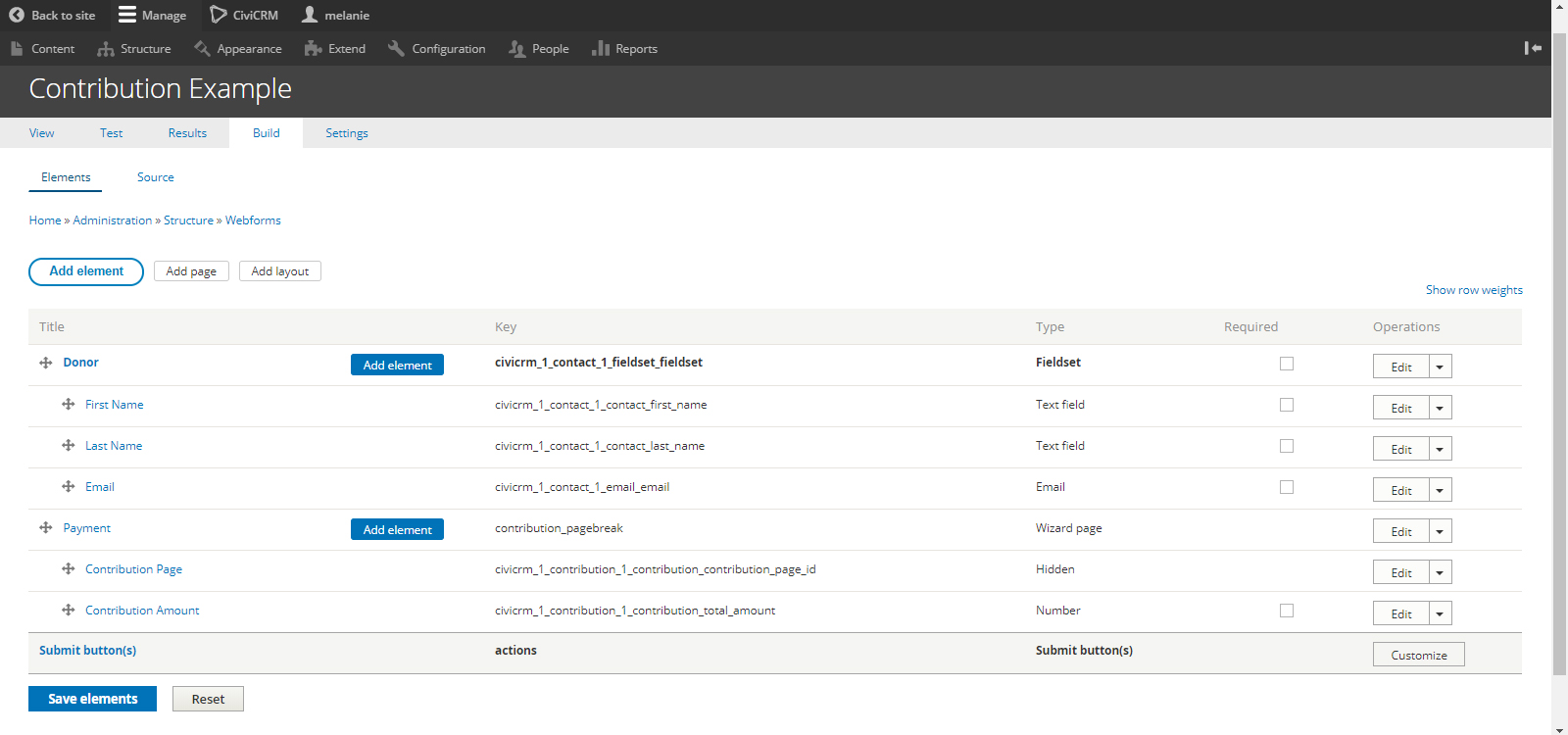Click the drag handle beside First Name

pyautogui.click(x=69, y=404)
